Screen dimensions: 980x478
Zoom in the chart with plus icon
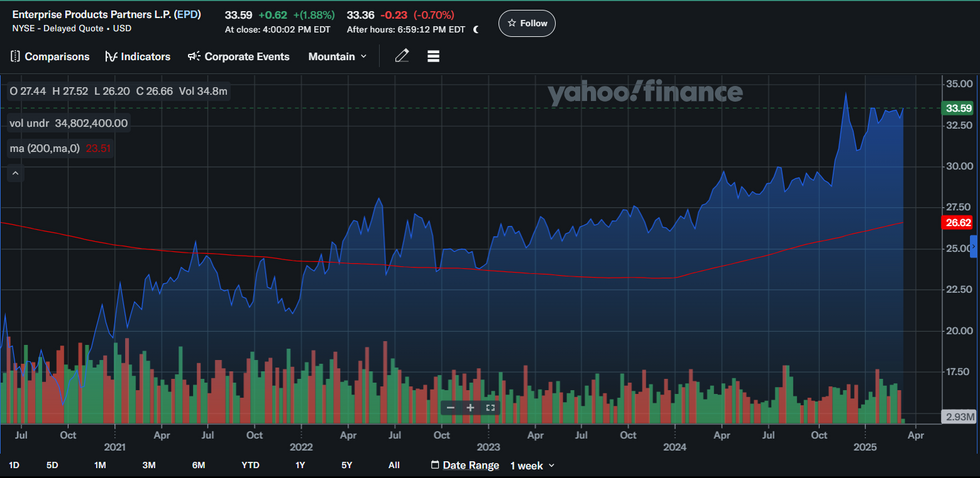pyautogui.click(x=471, y=408)
